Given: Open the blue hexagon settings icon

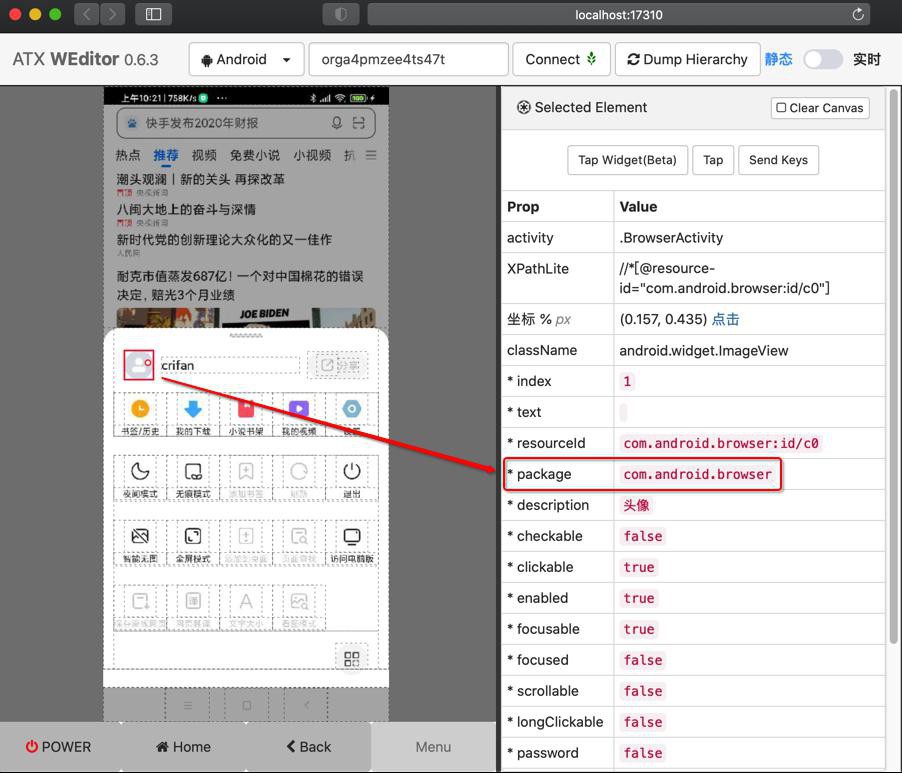Looking at the screenshot, I should (351, 408).
